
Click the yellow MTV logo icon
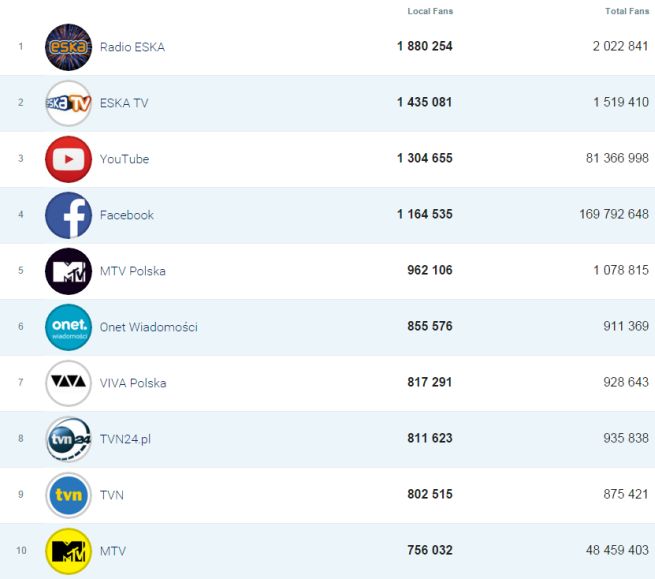pos(68,551)
